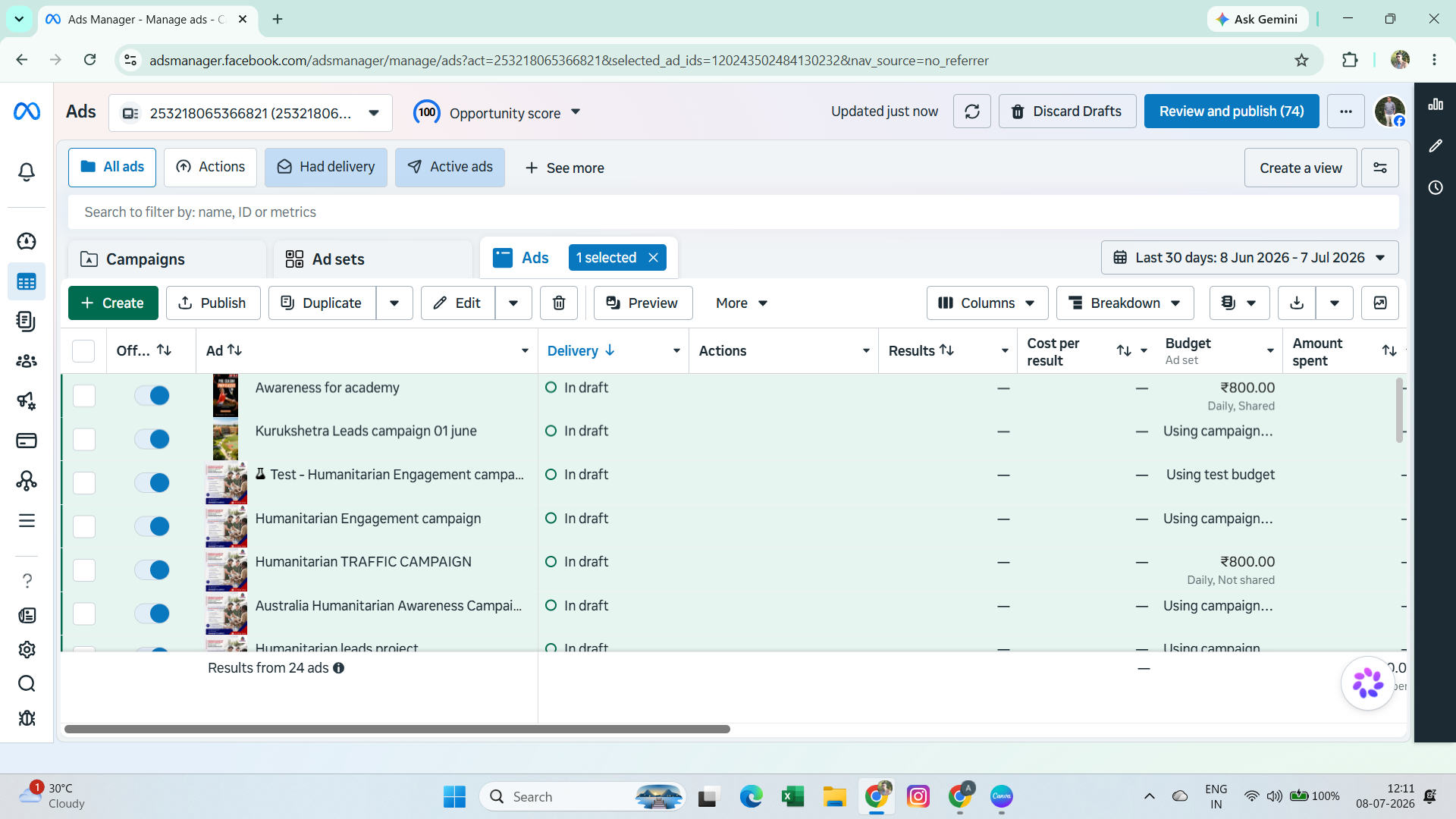Image resolution: width=1456 pixels, height=819 pixels.
Task: Open the date range Last 30 days dropdown
Action: point(1250,258)
